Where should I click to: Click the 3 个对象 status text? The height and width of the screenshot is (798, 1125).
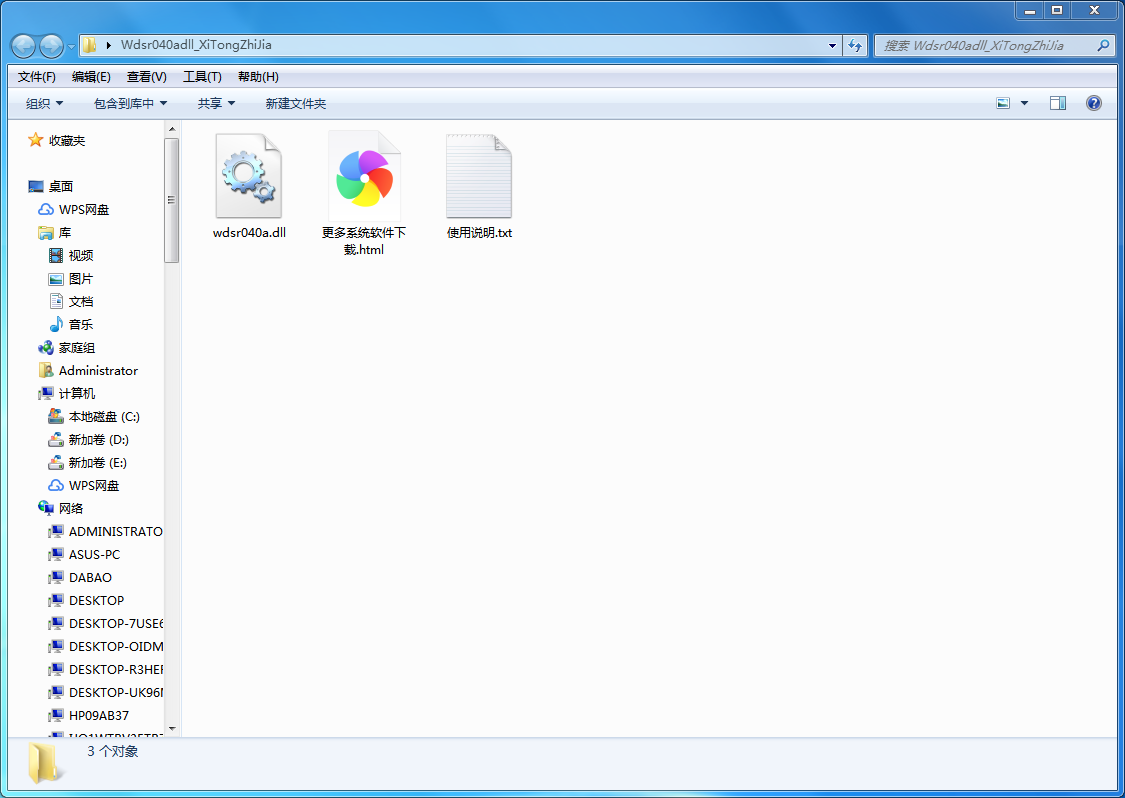click(x=113, y=751)
